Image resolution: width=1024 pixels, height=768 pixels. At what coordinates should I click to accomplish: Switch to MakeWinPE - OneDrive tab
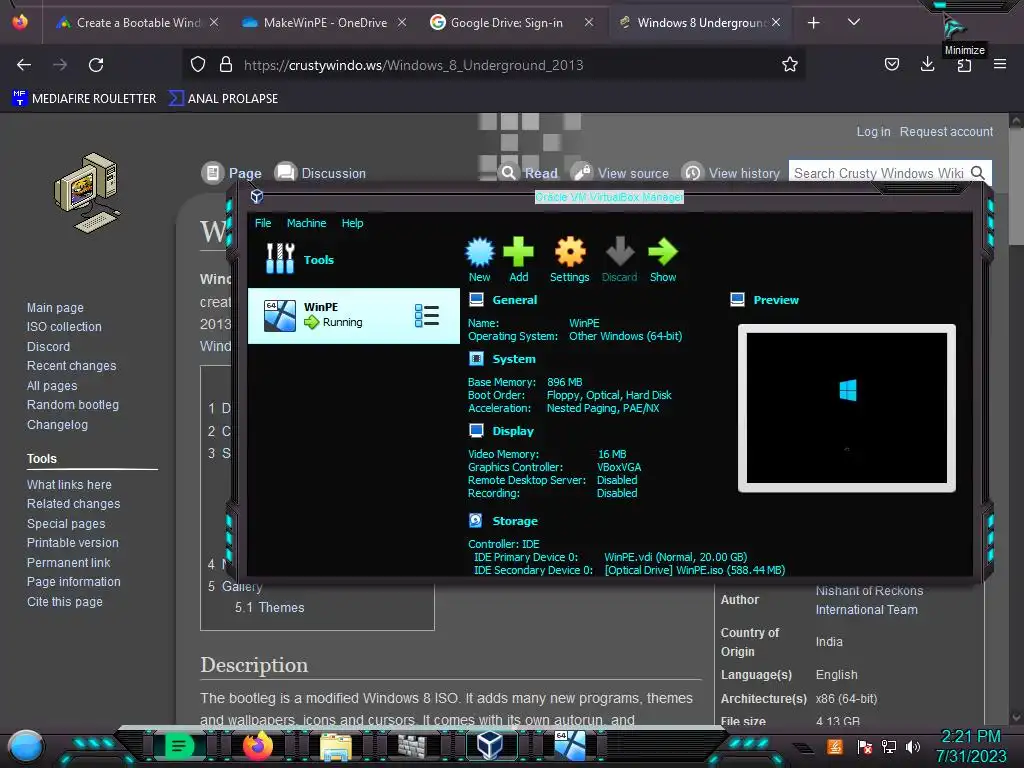325,22
